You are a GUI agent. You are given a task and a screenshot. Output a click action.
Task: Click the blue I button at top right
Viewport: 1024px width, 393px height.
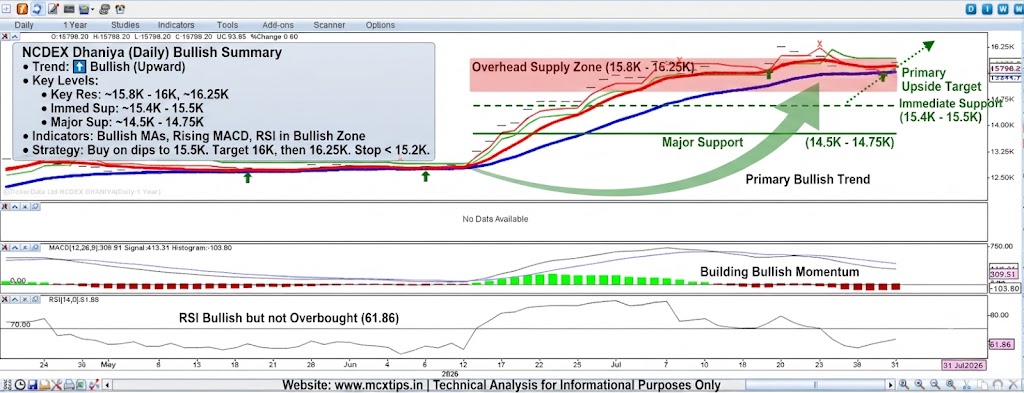(987, 9)
